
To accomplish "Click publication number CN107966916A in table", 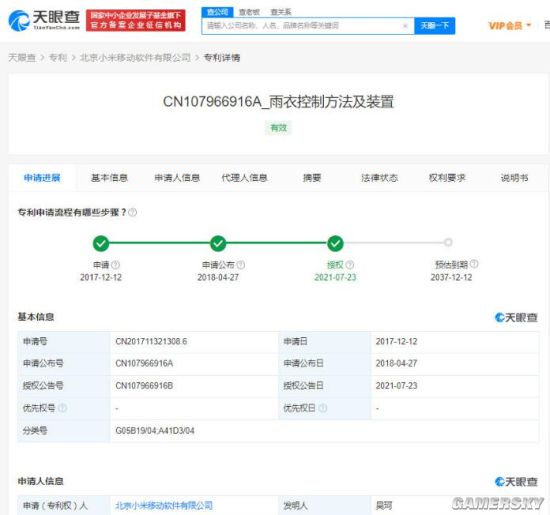I will tap(144, 363).
